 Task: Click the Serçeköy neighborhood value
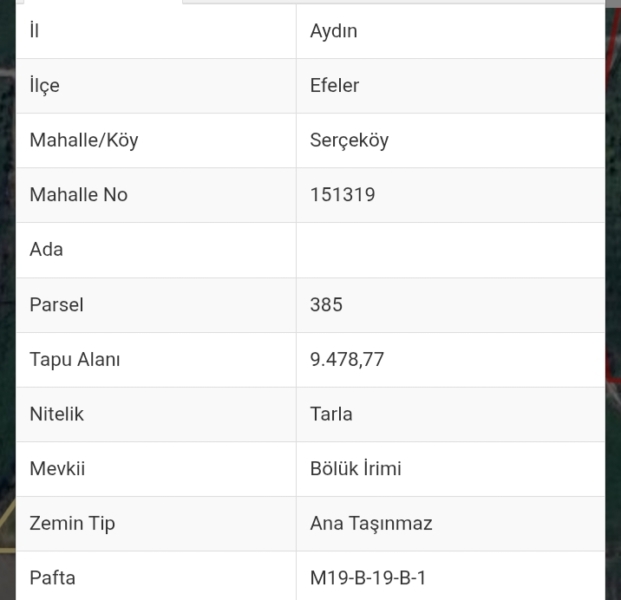click(x=349, y=141)
